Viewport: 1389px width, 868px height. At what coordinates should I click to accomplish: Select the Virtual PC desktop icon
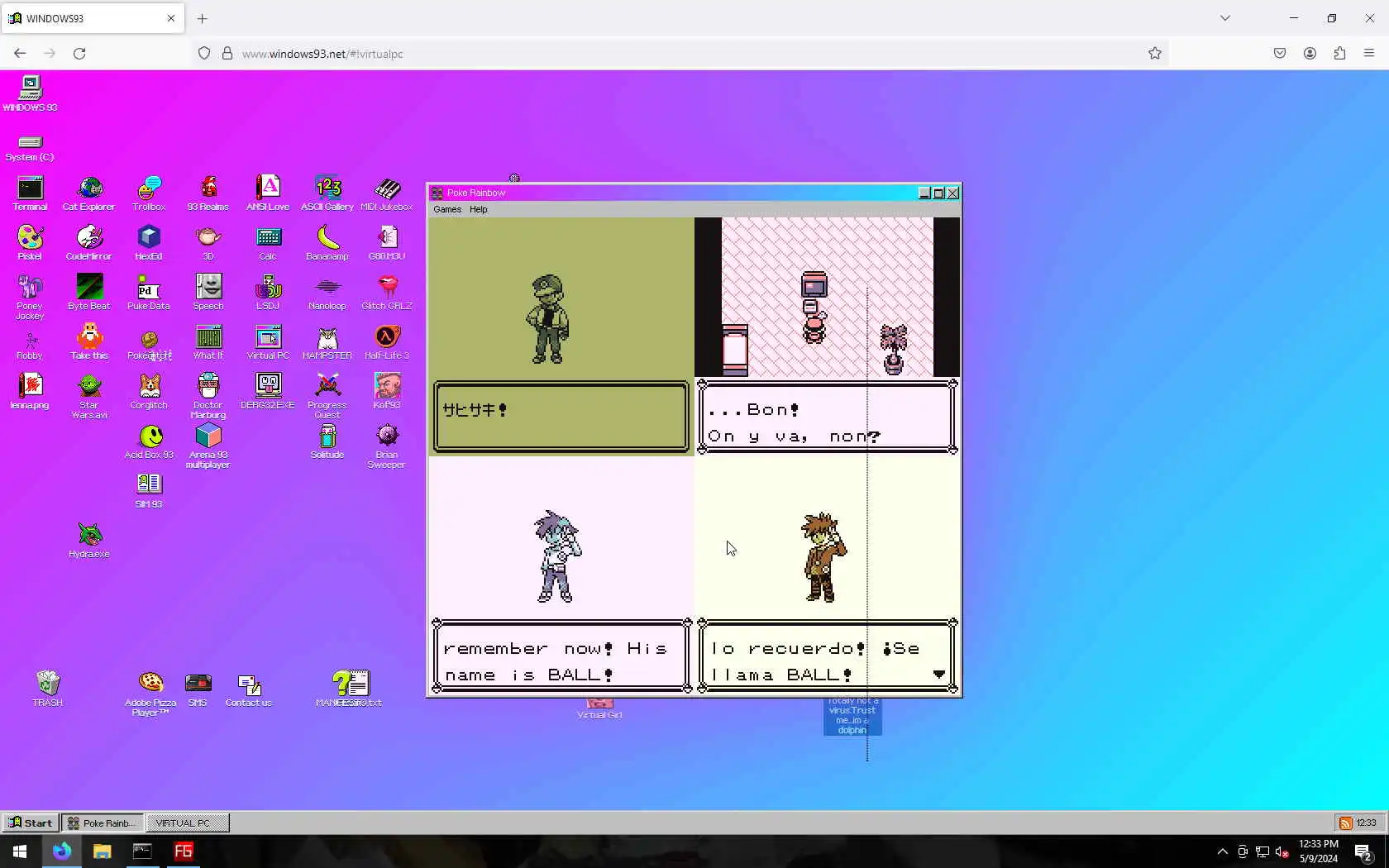click(x=268, y=343)
